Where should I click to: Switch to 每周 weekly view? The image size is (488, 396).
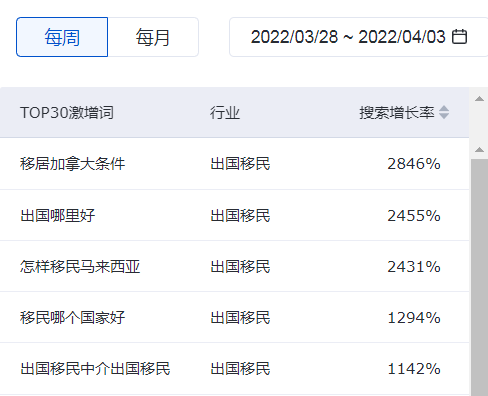click(62, 37)
